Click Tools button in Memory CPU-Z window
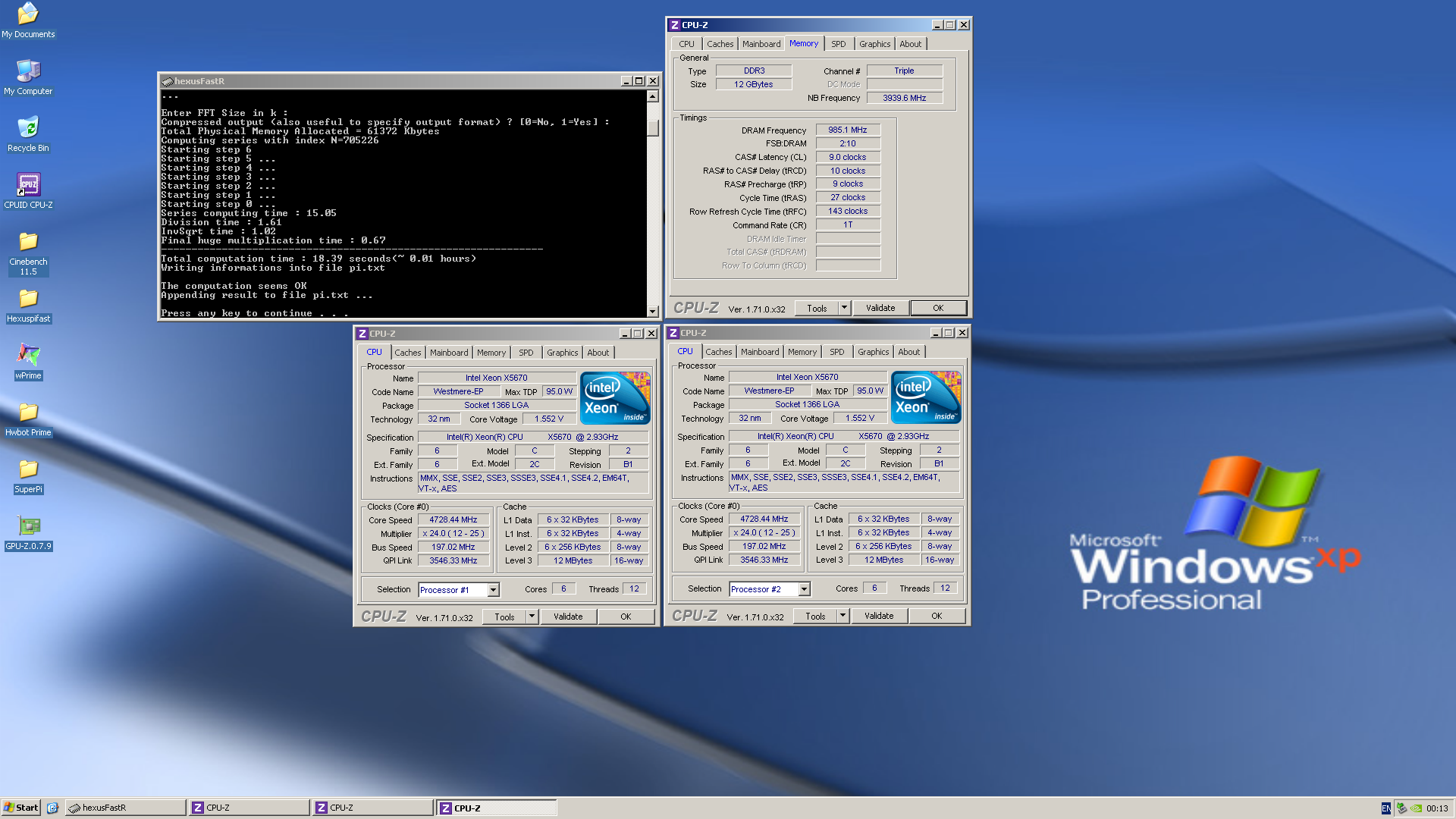1456x819 pixels. 817,308
